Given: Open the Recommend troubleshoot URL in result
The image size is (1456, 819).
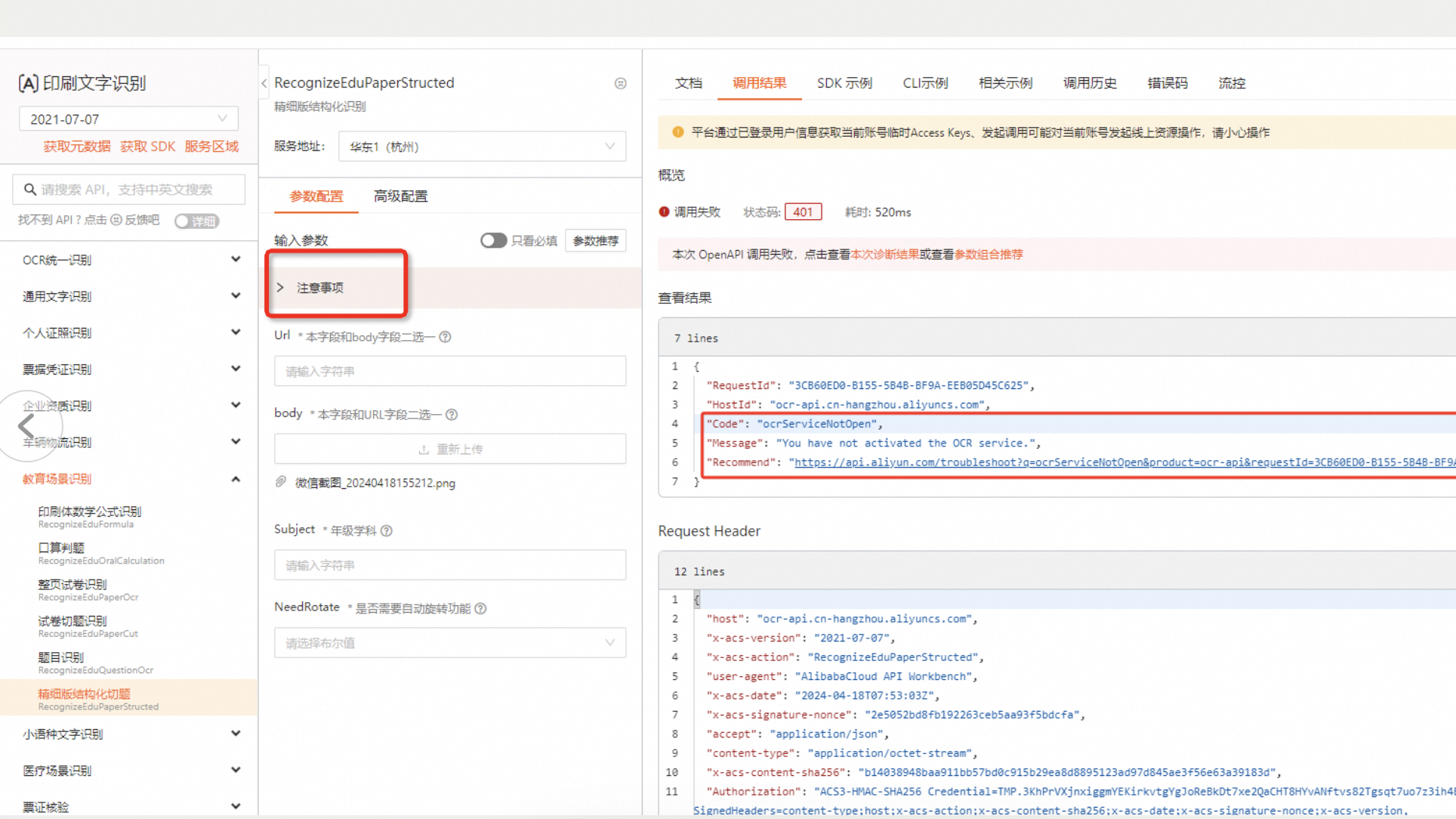Looking at the screenshot, I should (x=1124, y=462).
